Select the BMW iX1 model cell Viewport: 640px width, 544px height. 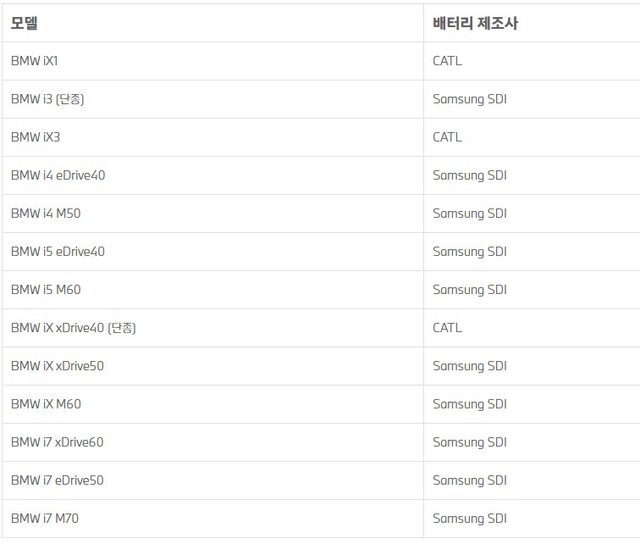coord(35,61)
